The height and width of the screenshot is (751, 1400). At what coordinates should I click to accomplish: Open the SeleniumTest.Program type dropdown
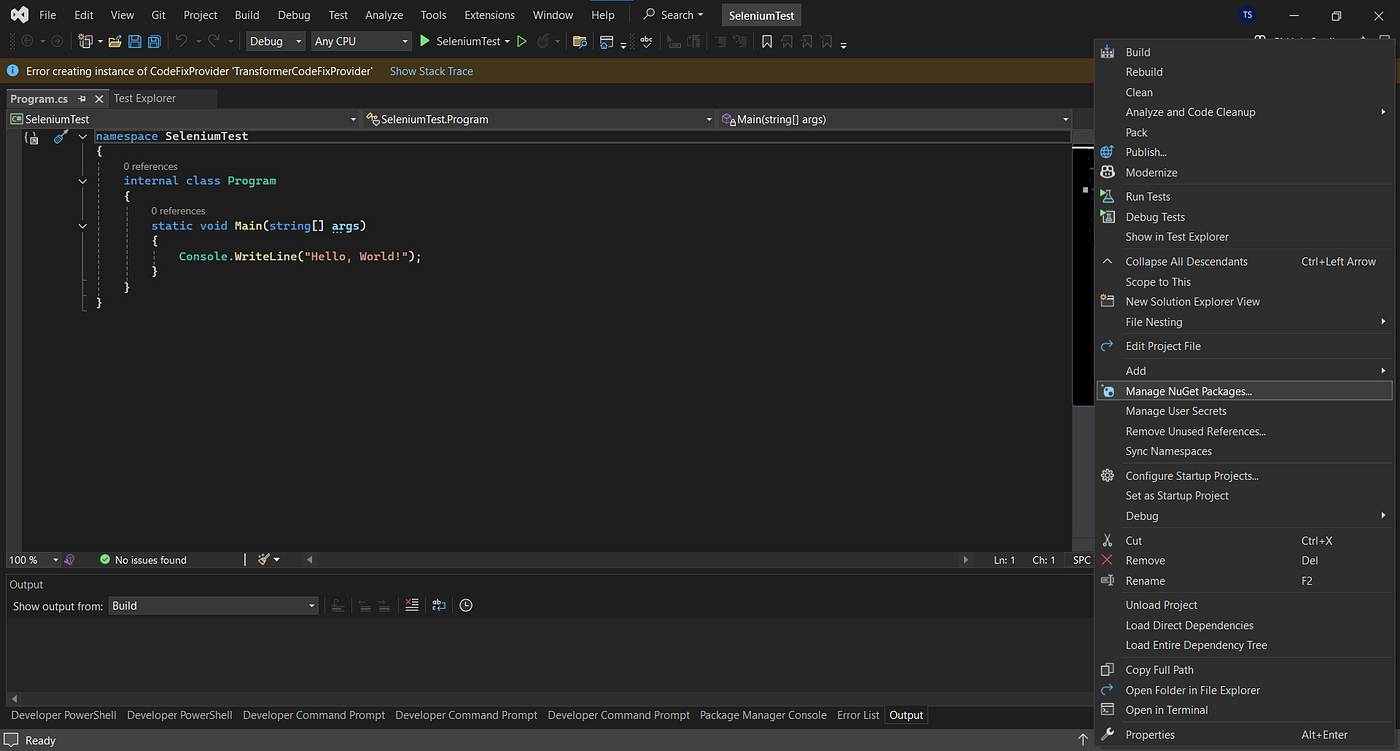point(538,119)
